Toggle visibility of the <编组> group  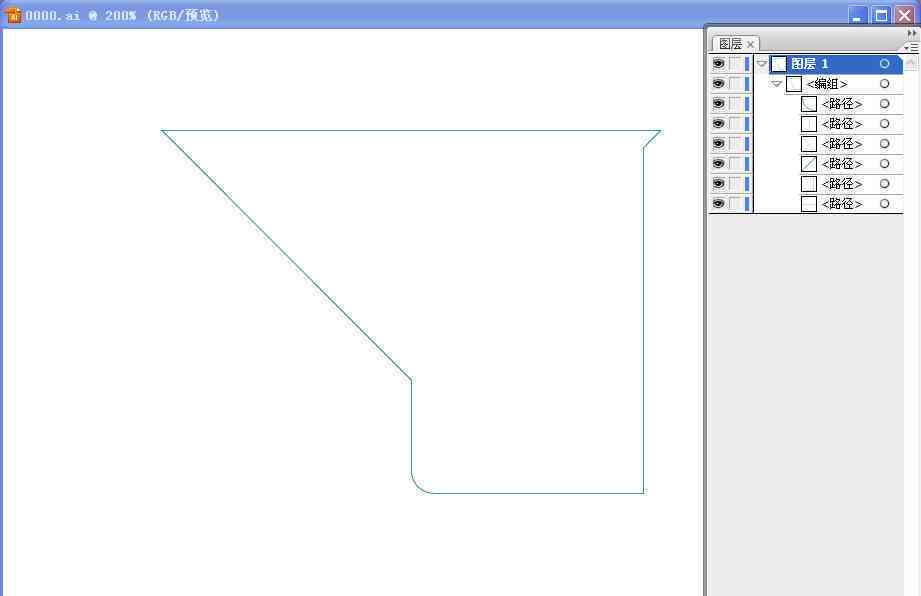[x=718, y=83]
